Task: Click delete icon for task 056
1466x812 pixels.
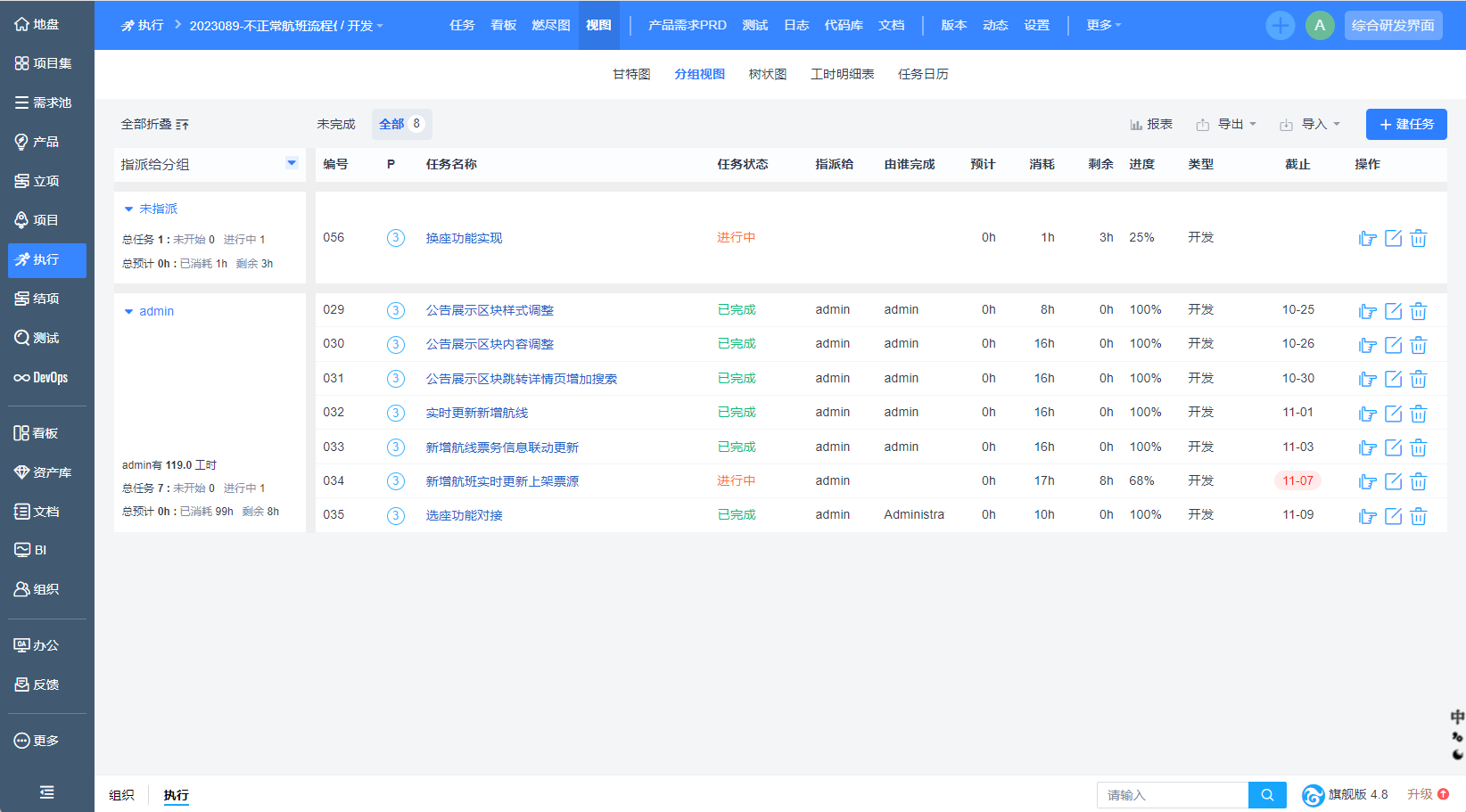Action: 1418,238
